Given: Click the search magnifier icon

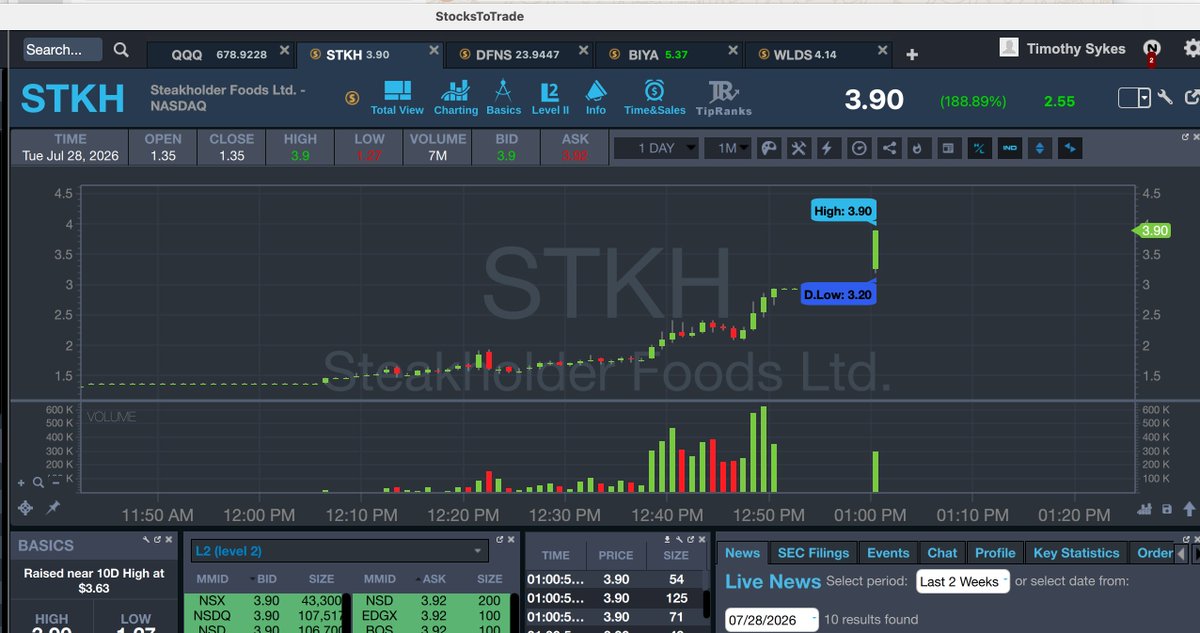Looking at the screenshot, I should point(121,49).
